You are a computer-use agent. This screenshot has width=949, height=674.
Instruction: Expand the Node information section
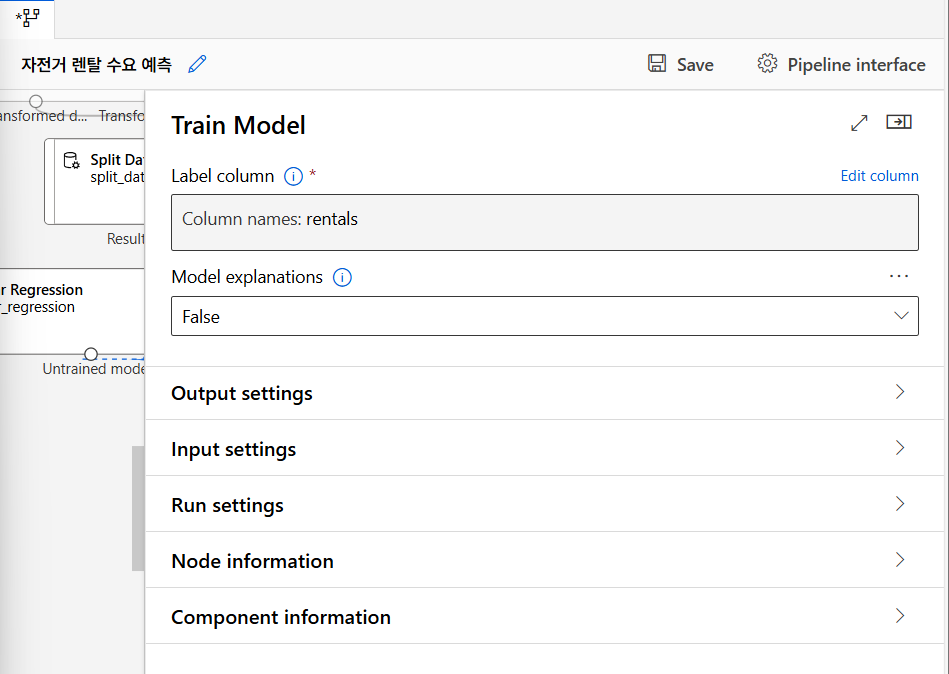pos(544,561)
